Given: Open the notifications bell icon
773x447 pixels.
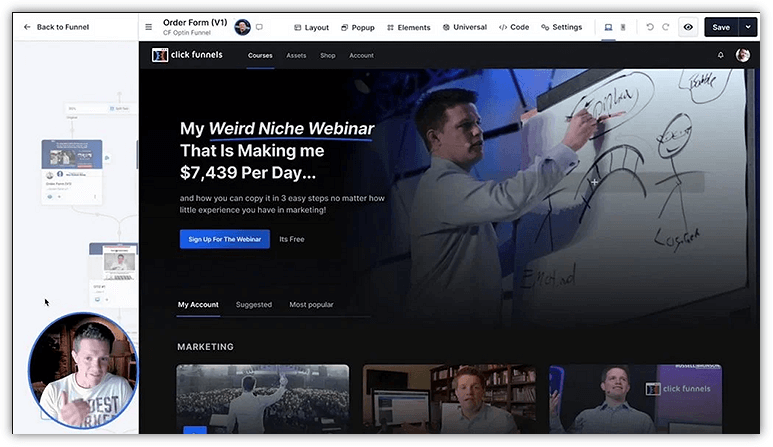Looking at the screenshot, I should (721, 55).
